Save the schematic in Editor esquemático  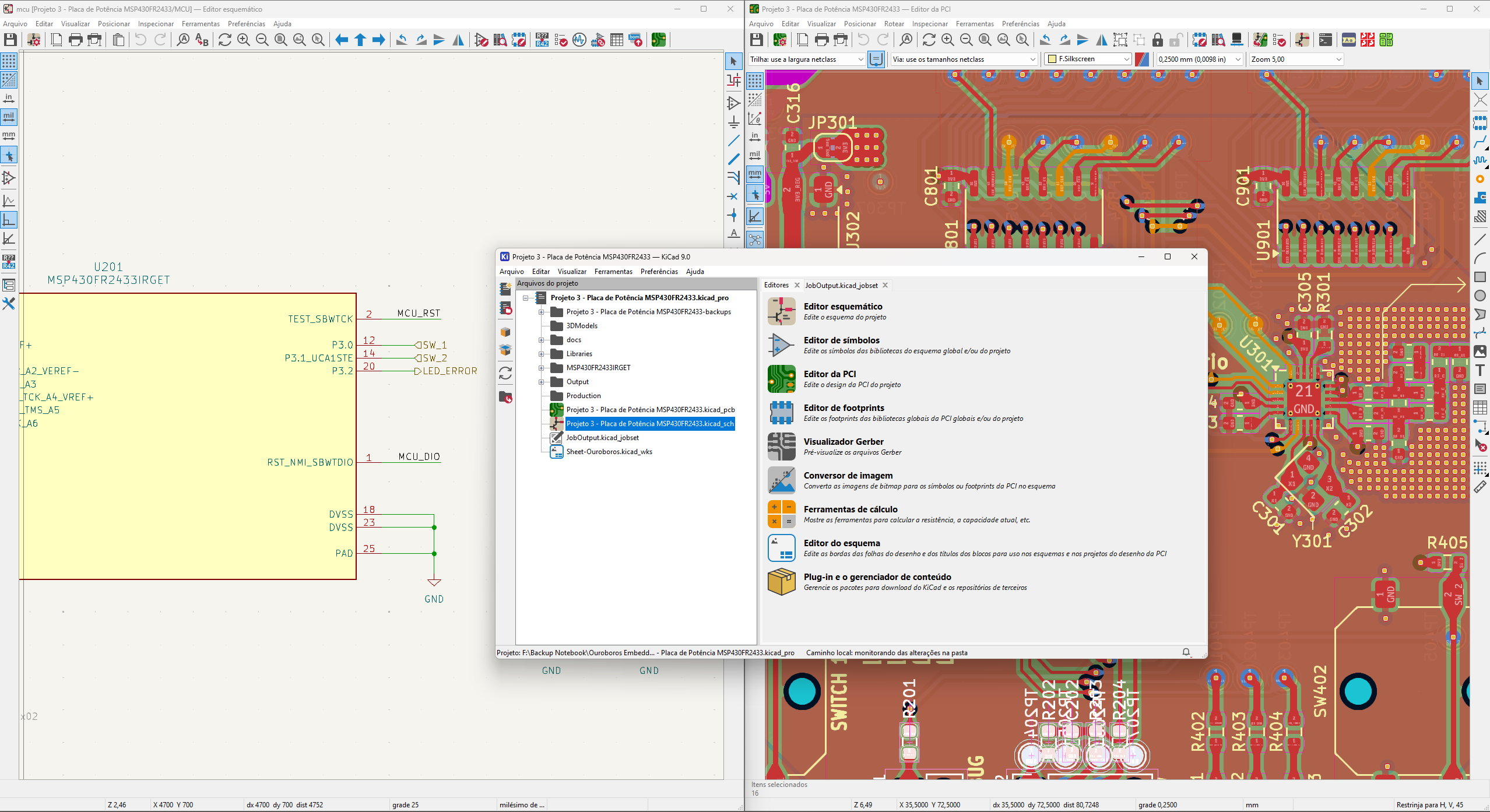pos(10,40)
